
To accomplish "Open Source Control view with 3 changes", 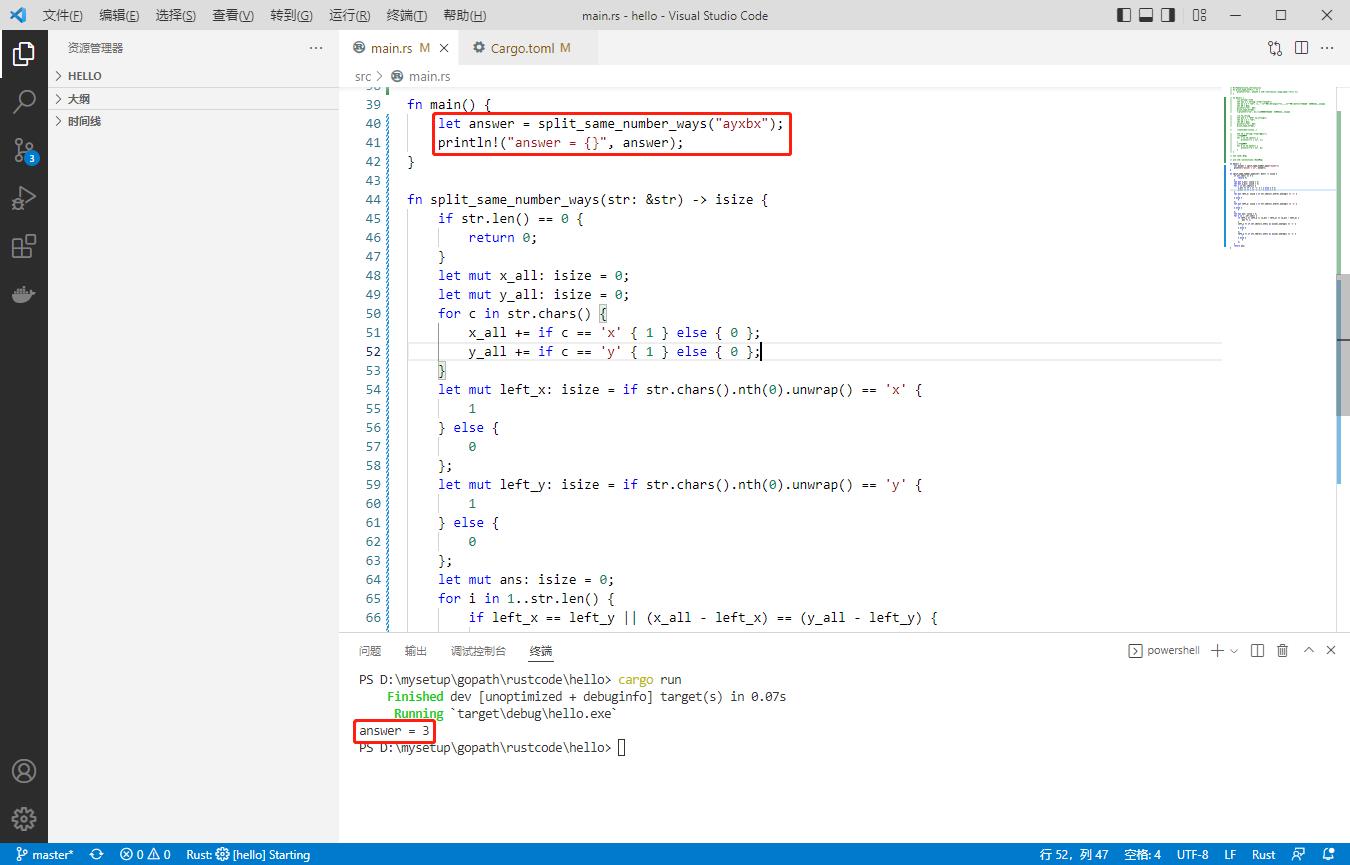I will 24,150.
